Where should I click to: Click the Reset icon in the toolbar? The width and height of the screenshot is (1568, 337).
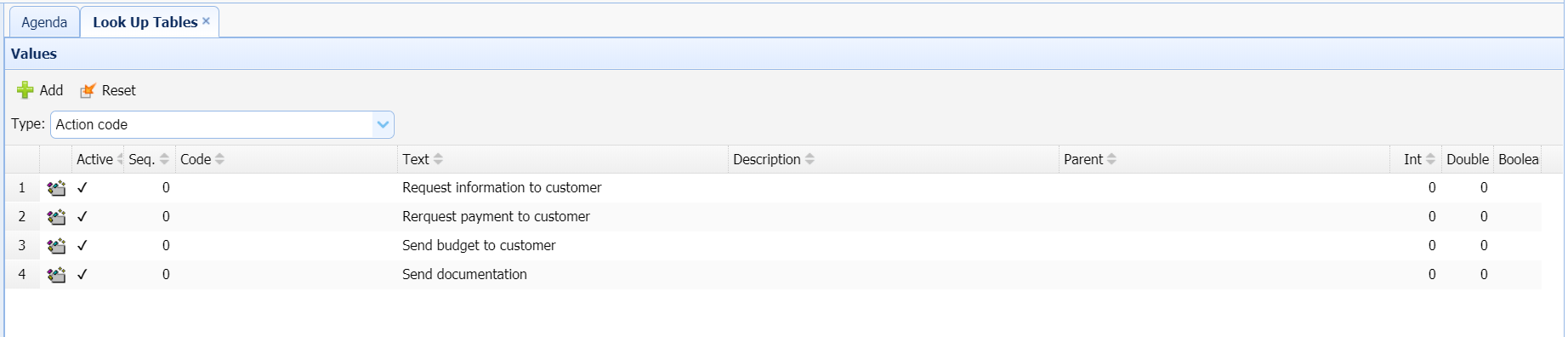coord(88,90)
